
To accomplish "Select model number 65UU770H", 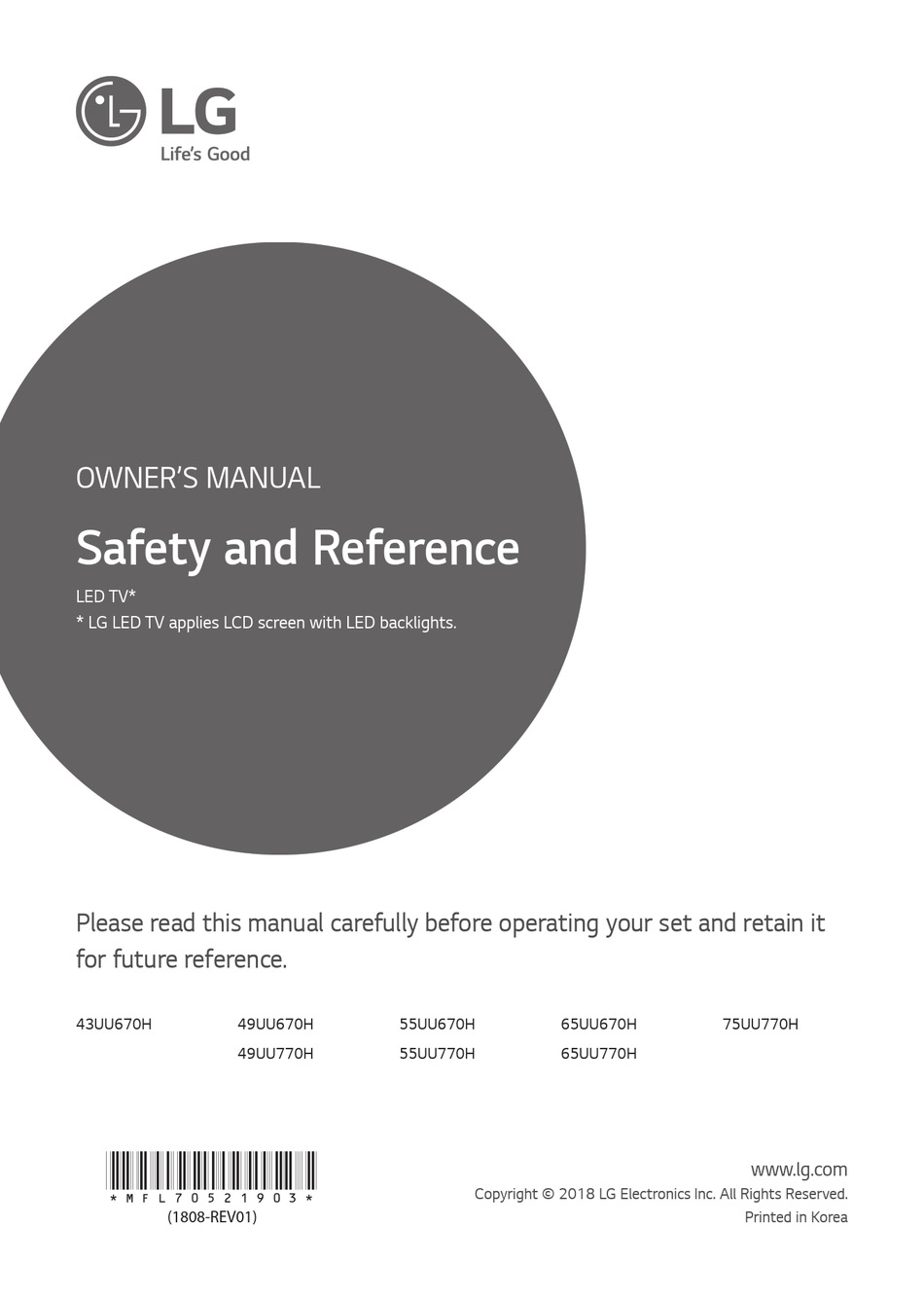I will [x=598, y=1053].
